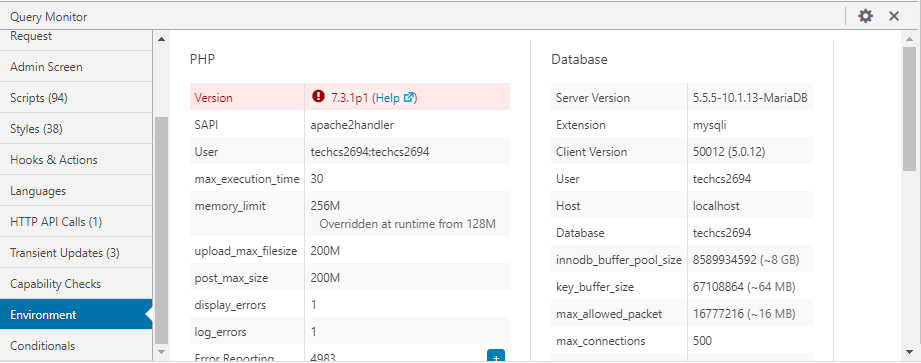Select the Environment panel
Screen dimensions: 921x363
pyautogui.click(x=76, y=314)
